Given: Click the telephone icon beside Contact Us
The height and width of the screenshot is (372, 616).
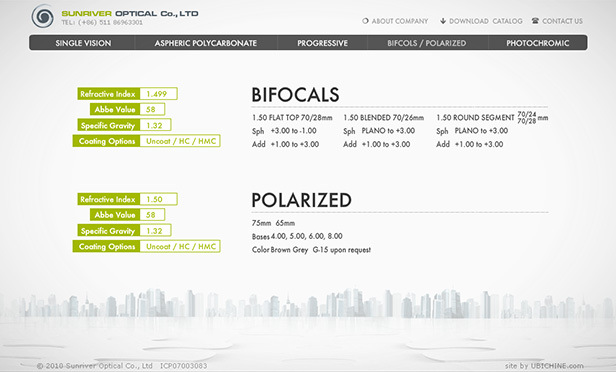Looking at the screenshot, I should pyautogui.click(x=535, y=20).
